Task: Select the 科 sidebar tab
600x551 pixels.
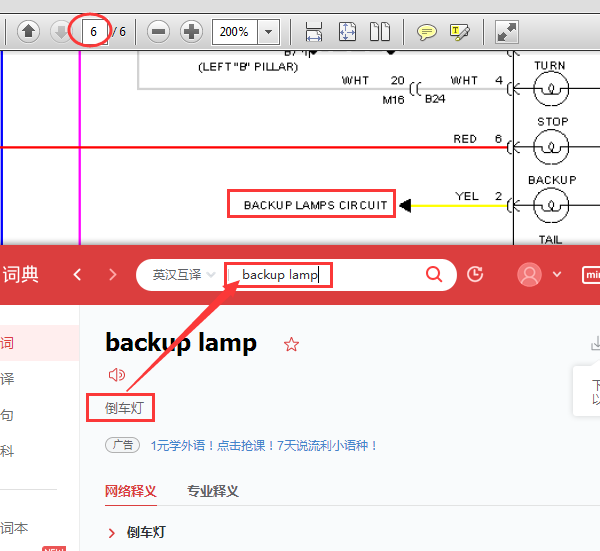Action: tap(7, 451)
